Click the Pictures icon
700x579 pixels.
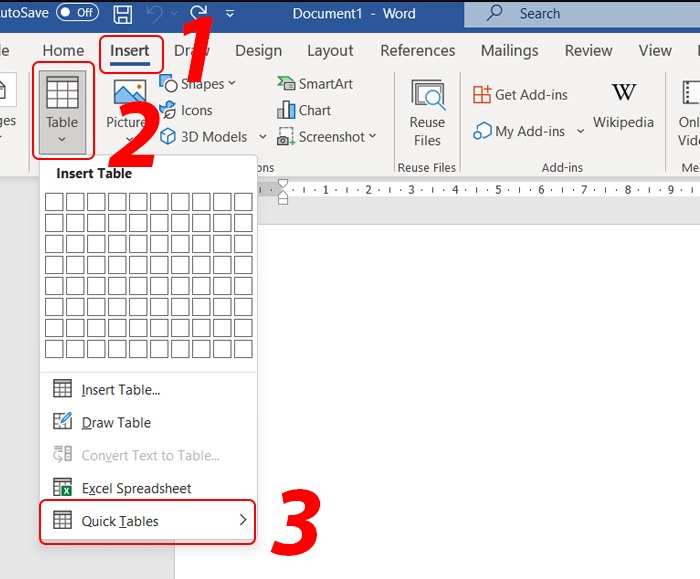pos(129,92)
